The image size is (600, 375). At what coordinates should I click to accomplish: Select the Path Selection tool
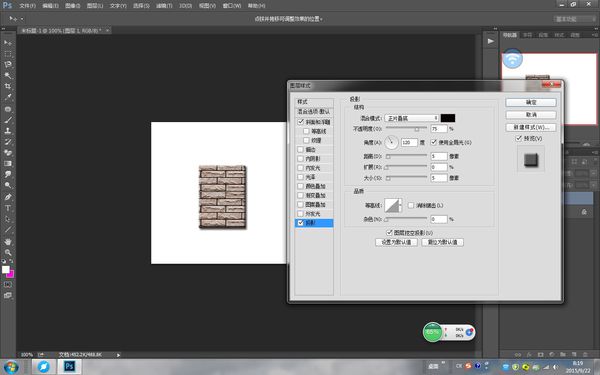pyautogui.click(x=8, y=219)
